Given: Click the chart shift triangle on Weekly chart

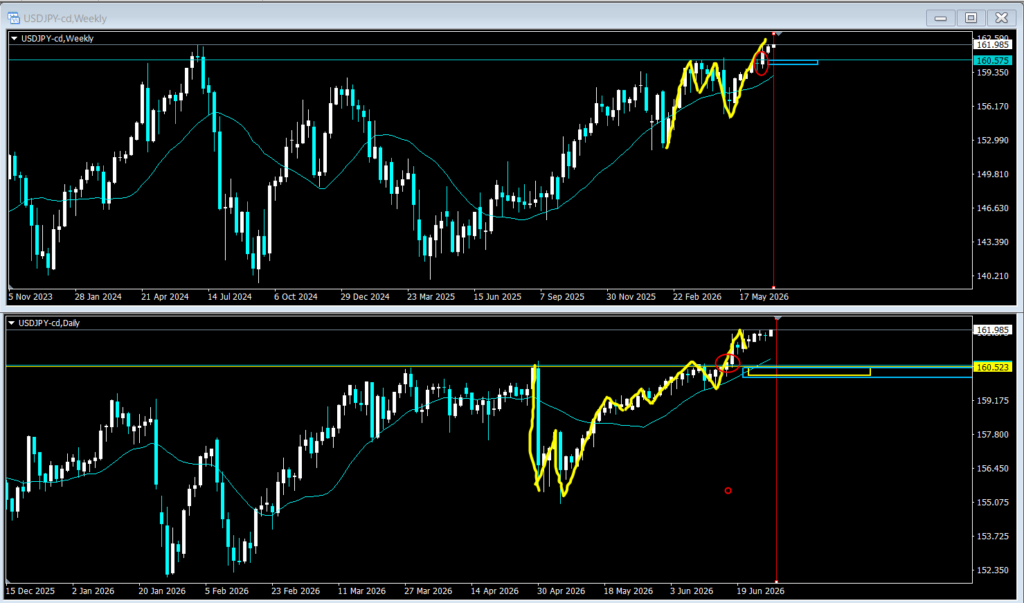Looking at the screenshot, I should (x=778, y=33).
